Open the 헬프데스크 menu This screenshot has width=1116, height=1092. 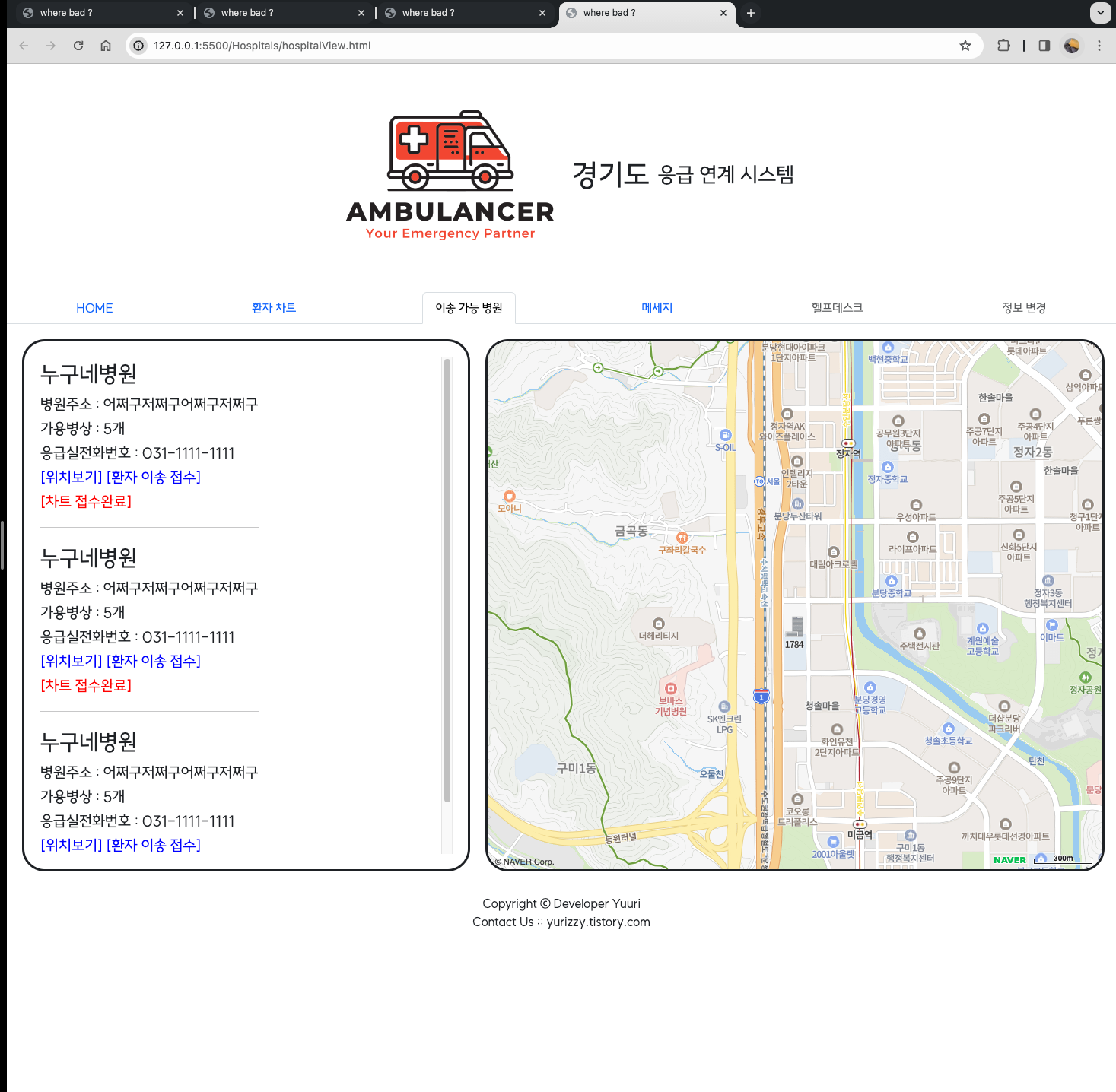838,308
